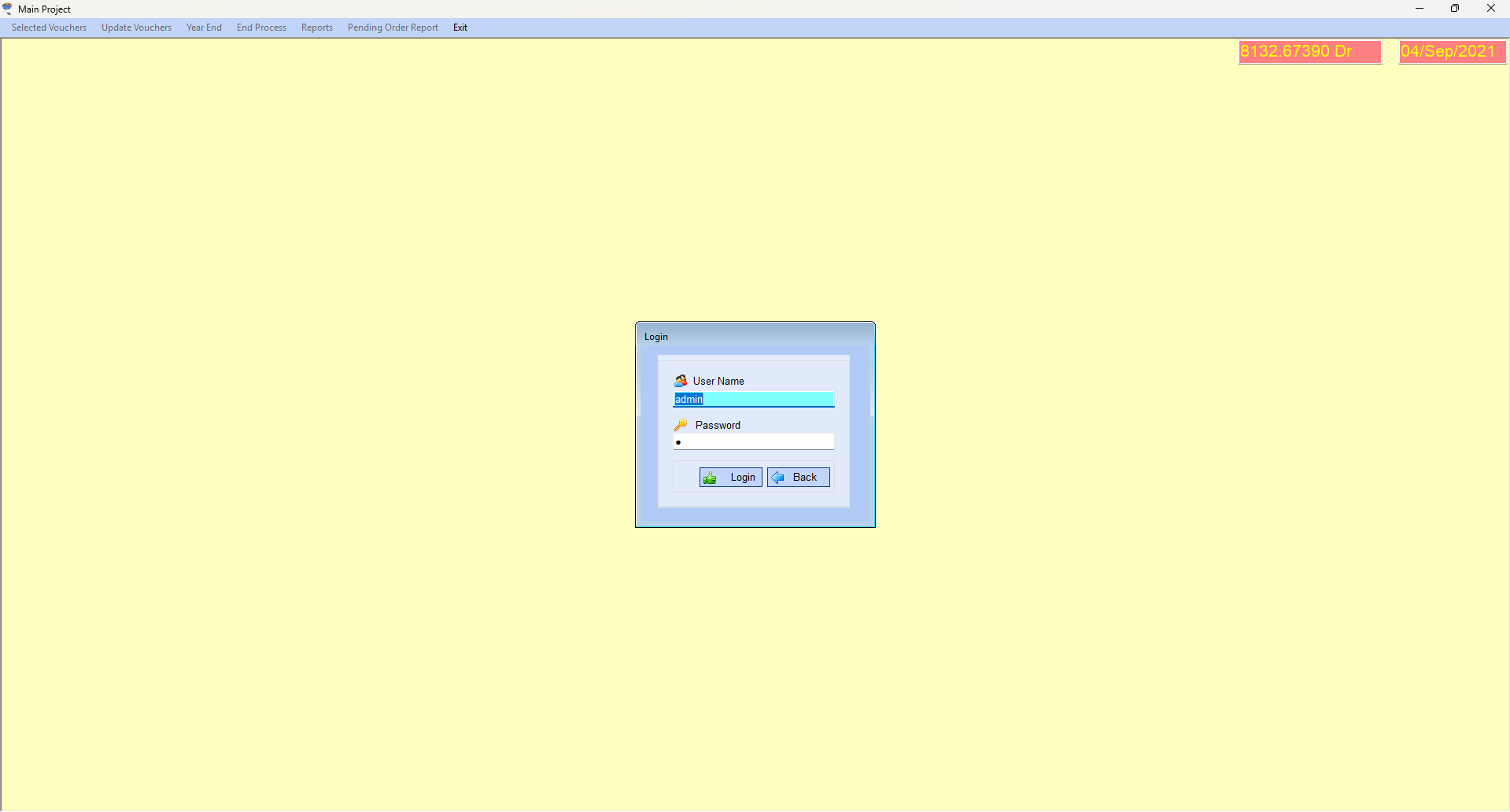Image resolution: width=1510 pixels, height=812 pixels.
Task: Restore down the Main Project window
Action: pos(1455,9)
